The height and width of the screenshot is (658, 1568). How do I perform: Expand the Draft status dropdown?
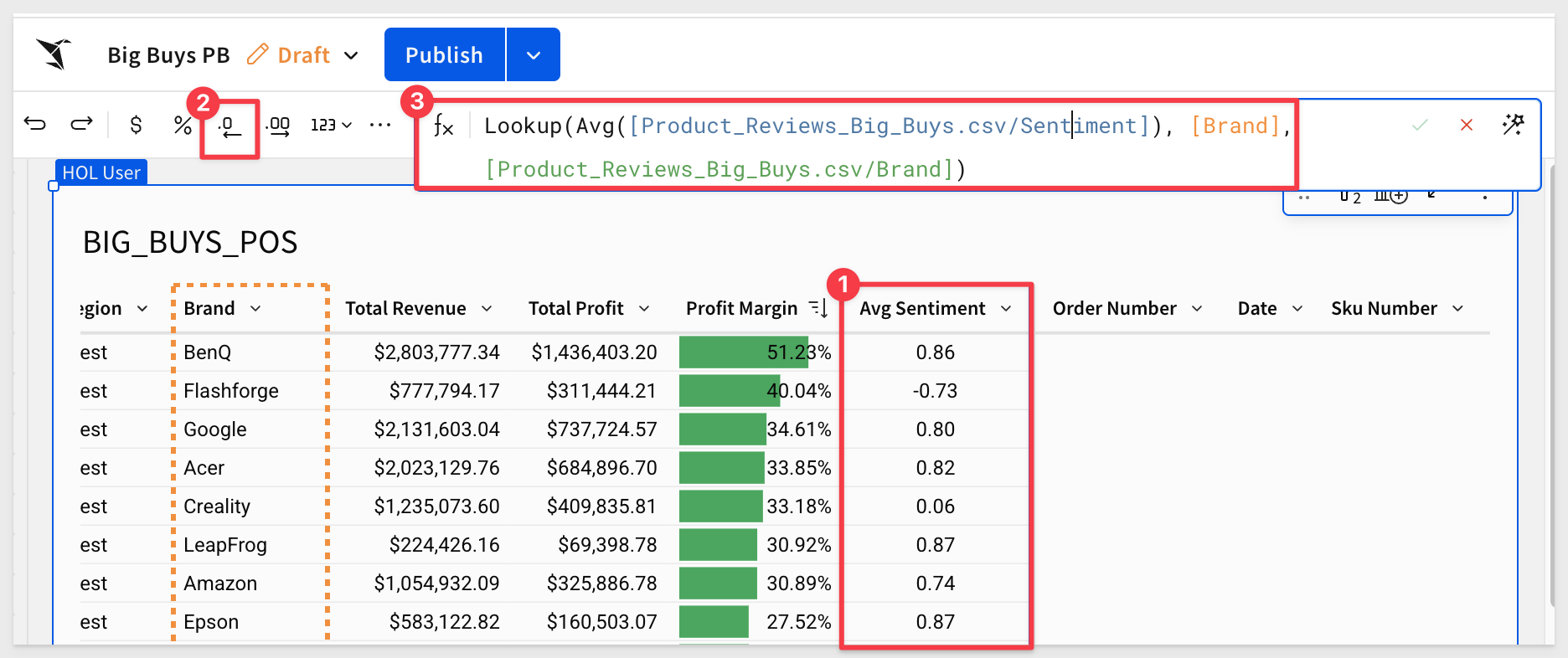click(351, 55)
